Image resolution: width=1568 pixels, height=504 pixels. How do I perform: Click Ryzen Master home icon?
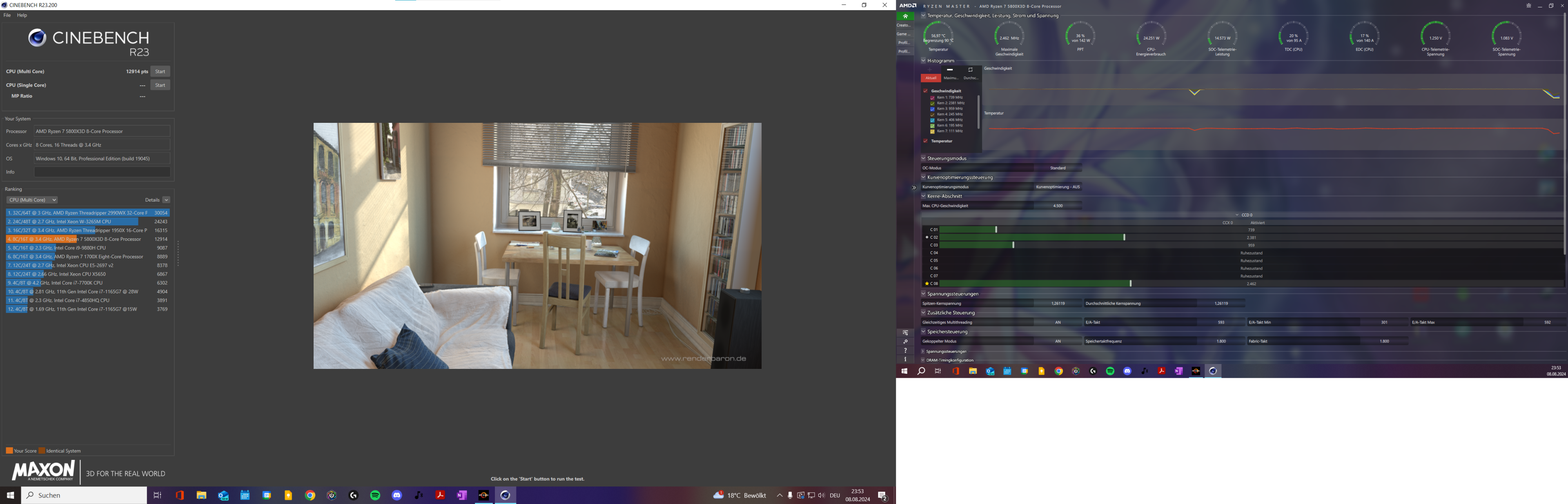(x=905, y=16)
